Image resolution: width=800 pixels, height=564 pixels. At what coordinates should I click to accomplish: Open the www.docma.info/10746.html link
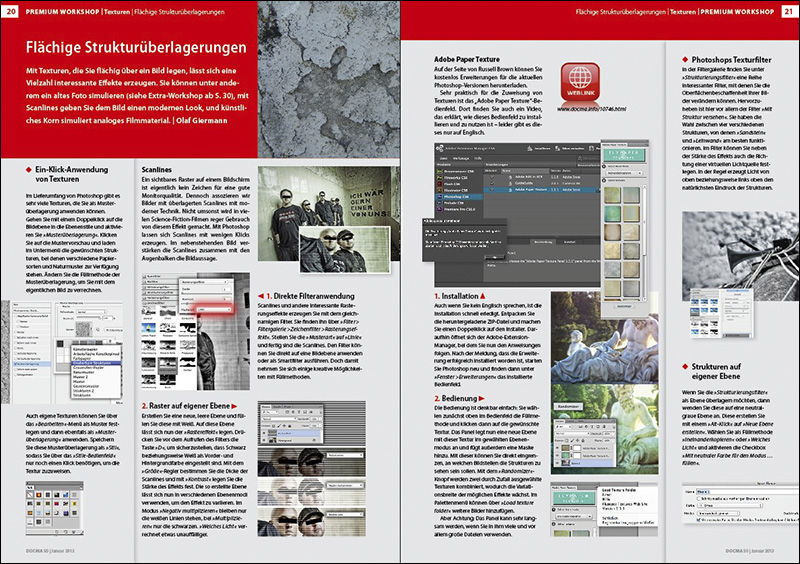tap(591, 109)
